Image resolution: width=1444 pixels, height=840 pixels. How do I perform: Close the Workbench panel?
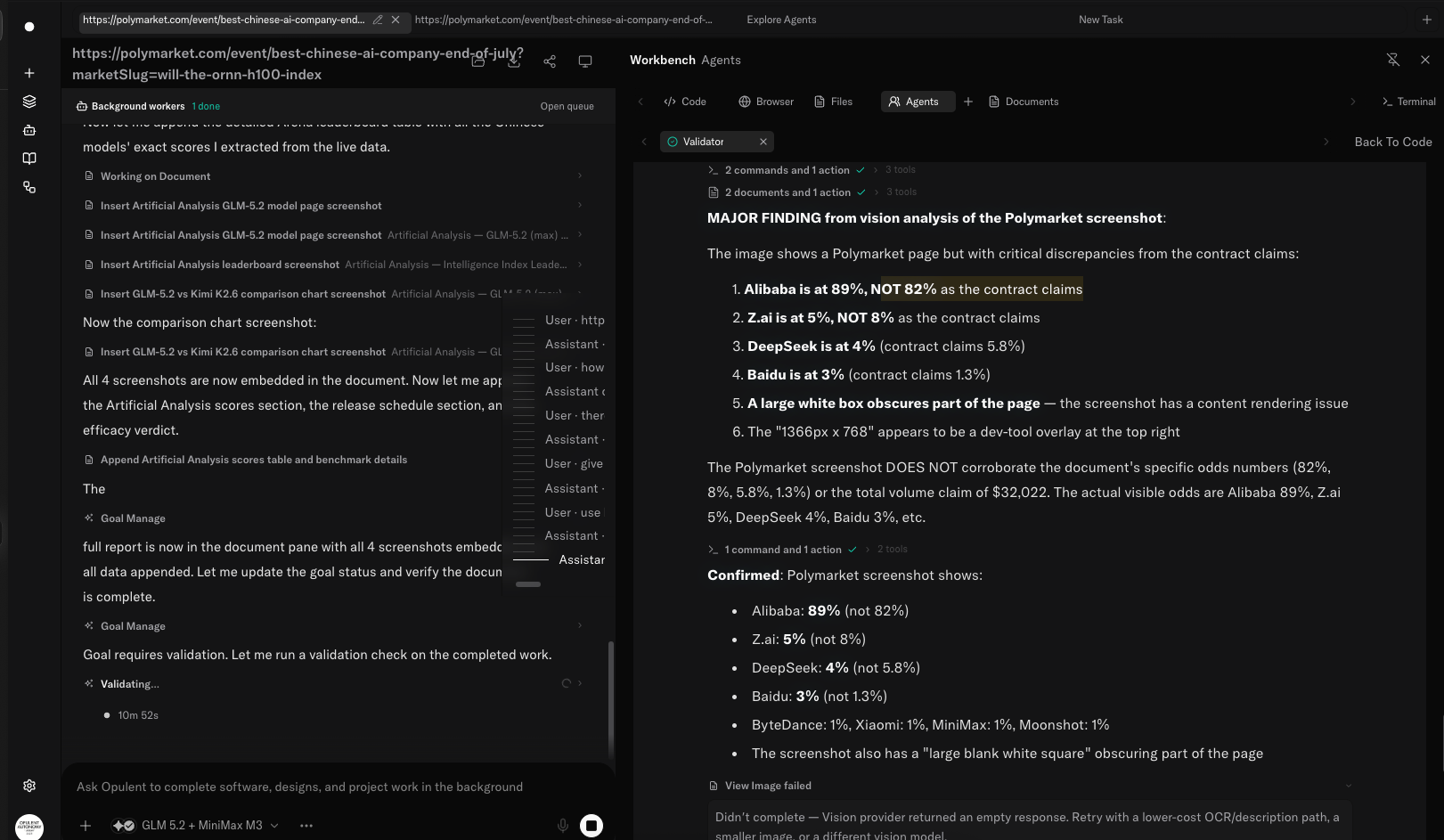click(1425, 60)
